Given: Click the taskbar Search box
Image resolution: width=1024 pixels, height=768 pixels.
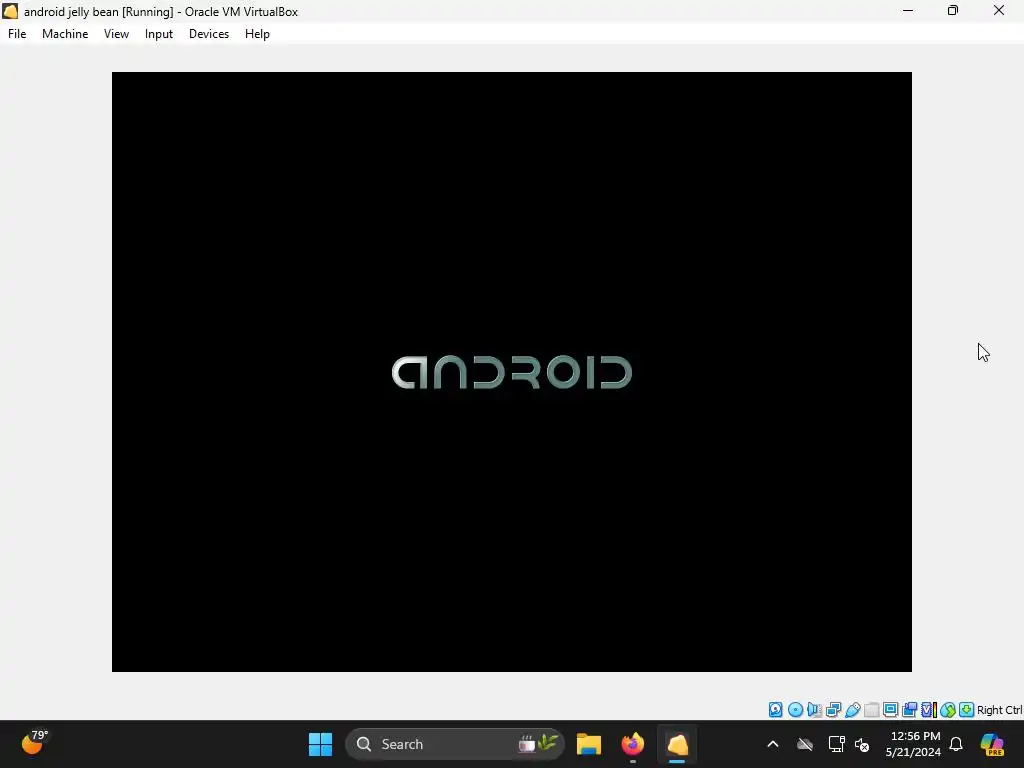Looking at the screenshot, I should pos(455,744).
